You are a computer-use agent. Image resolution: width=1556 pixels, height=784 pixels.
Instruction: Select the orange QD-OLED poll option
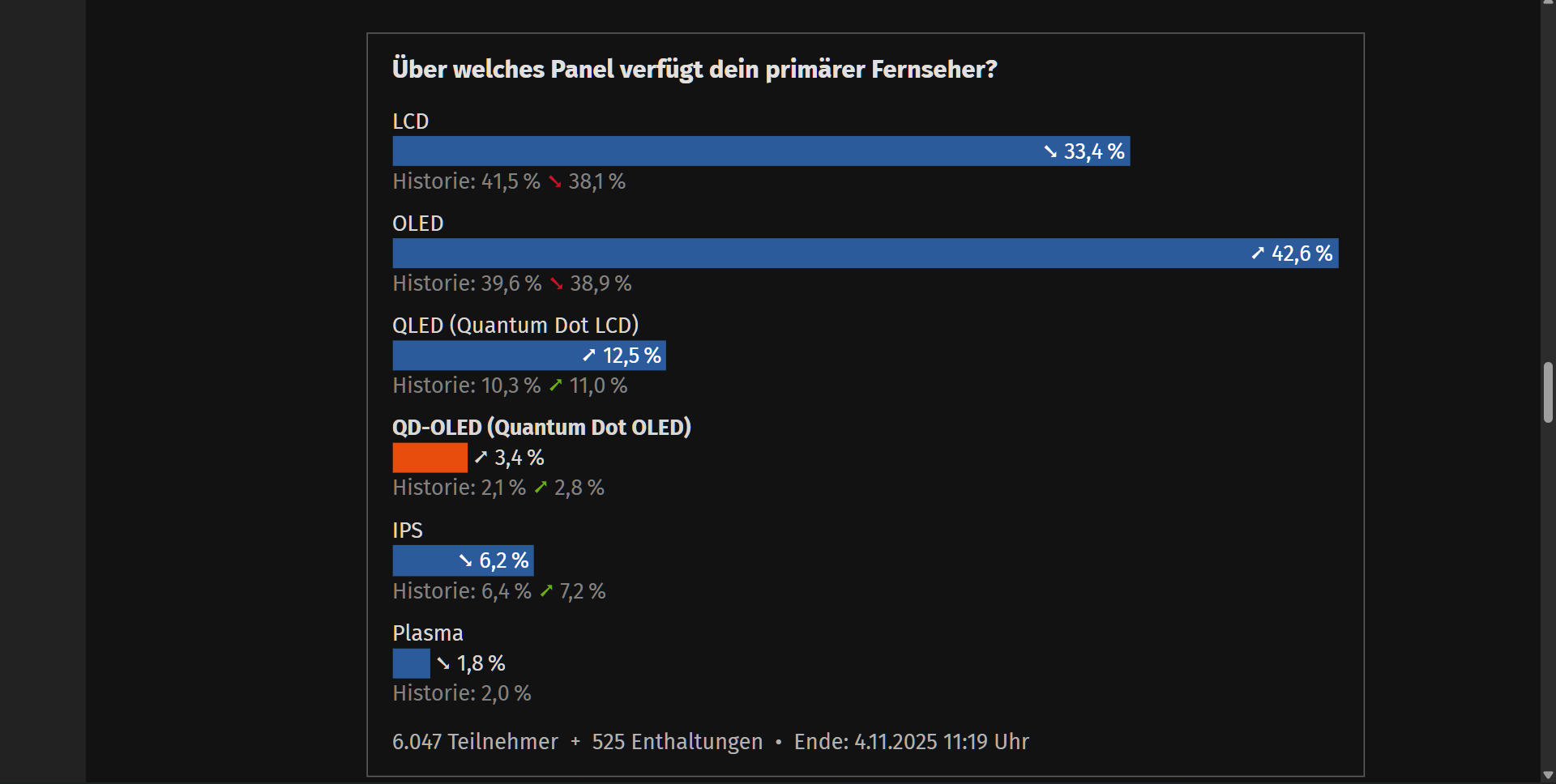tap(429, 458)
